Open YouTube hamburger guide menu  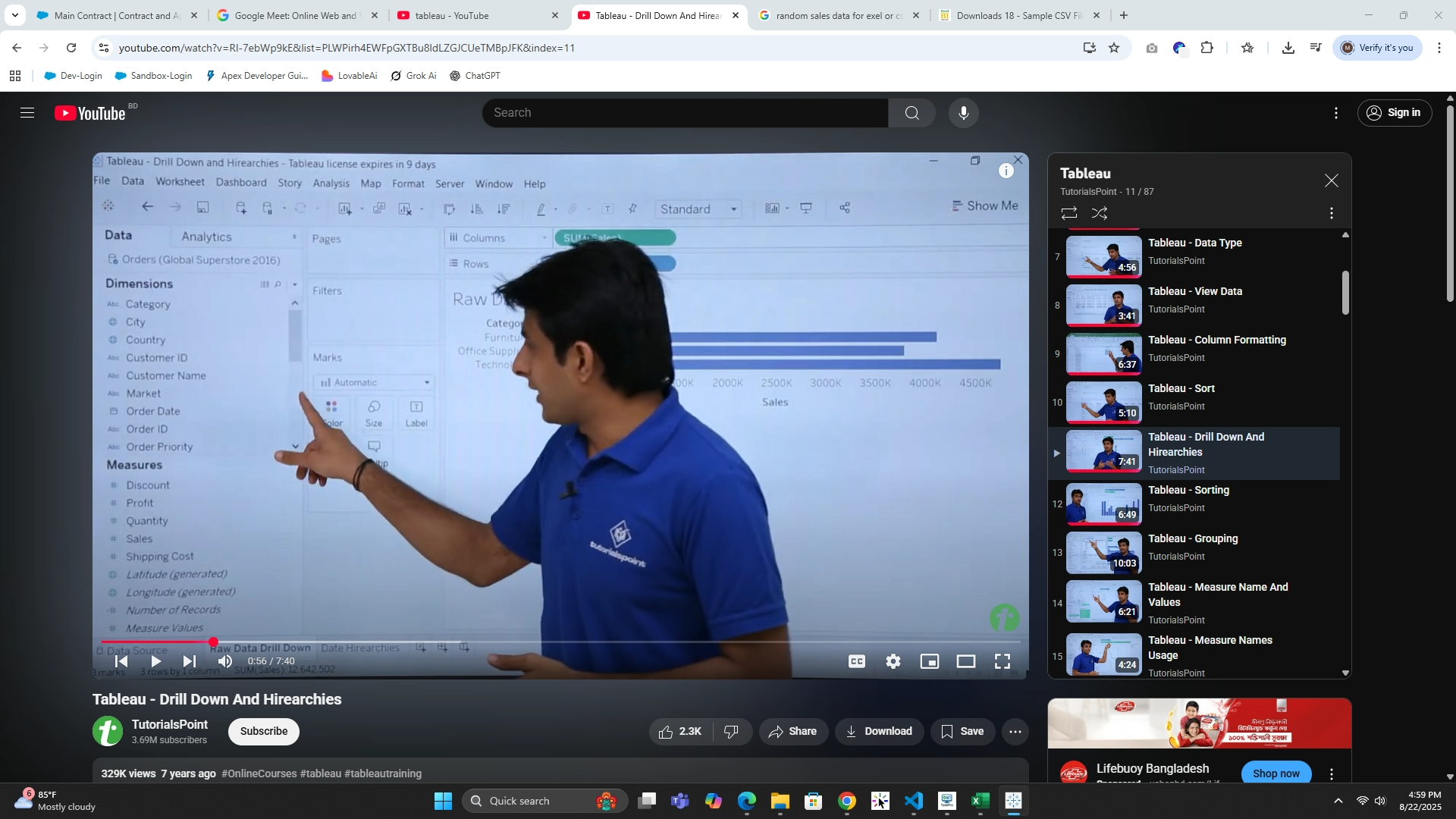point(27,113)
